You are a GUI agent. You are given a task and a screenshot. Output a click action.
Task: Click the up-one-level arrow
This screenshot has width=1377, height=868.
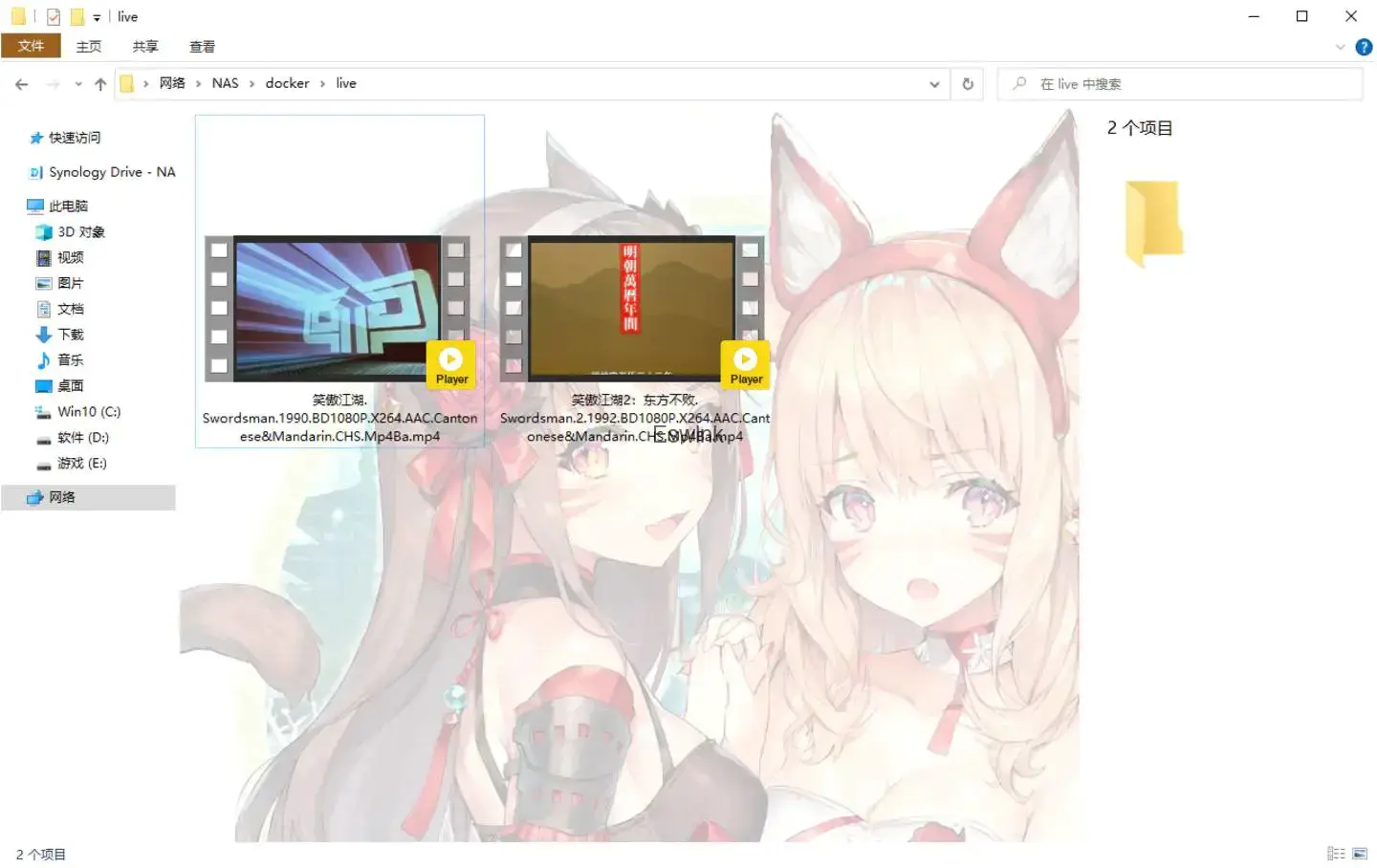[100, 84]
